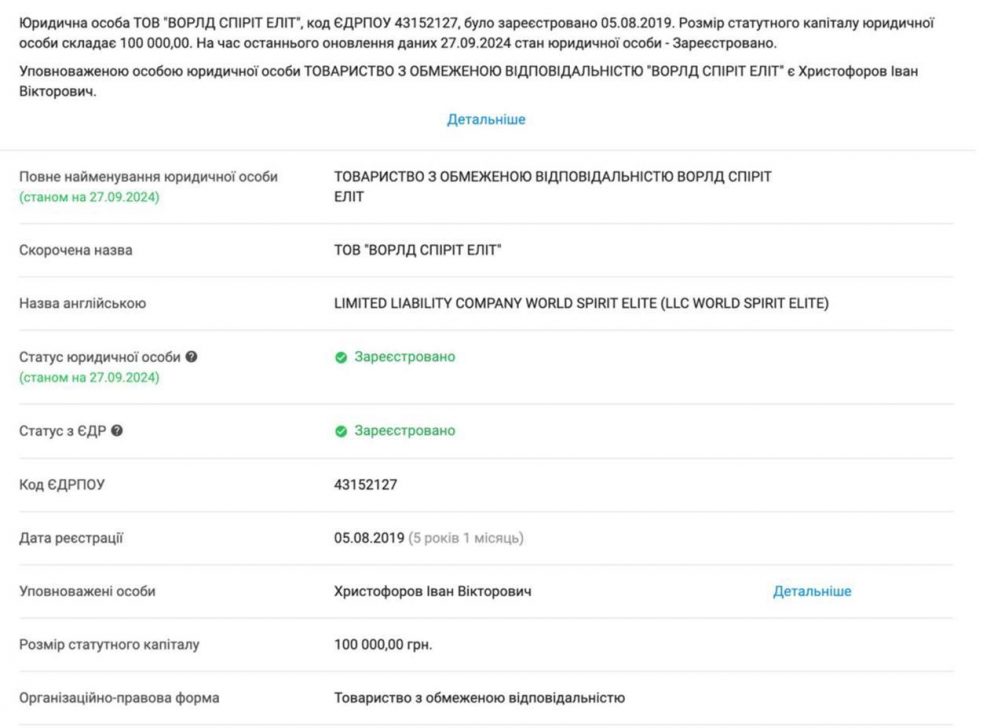Click green checkmark icon in Статус з ЄДР row
1005x728 pixels.
(341, 431)
